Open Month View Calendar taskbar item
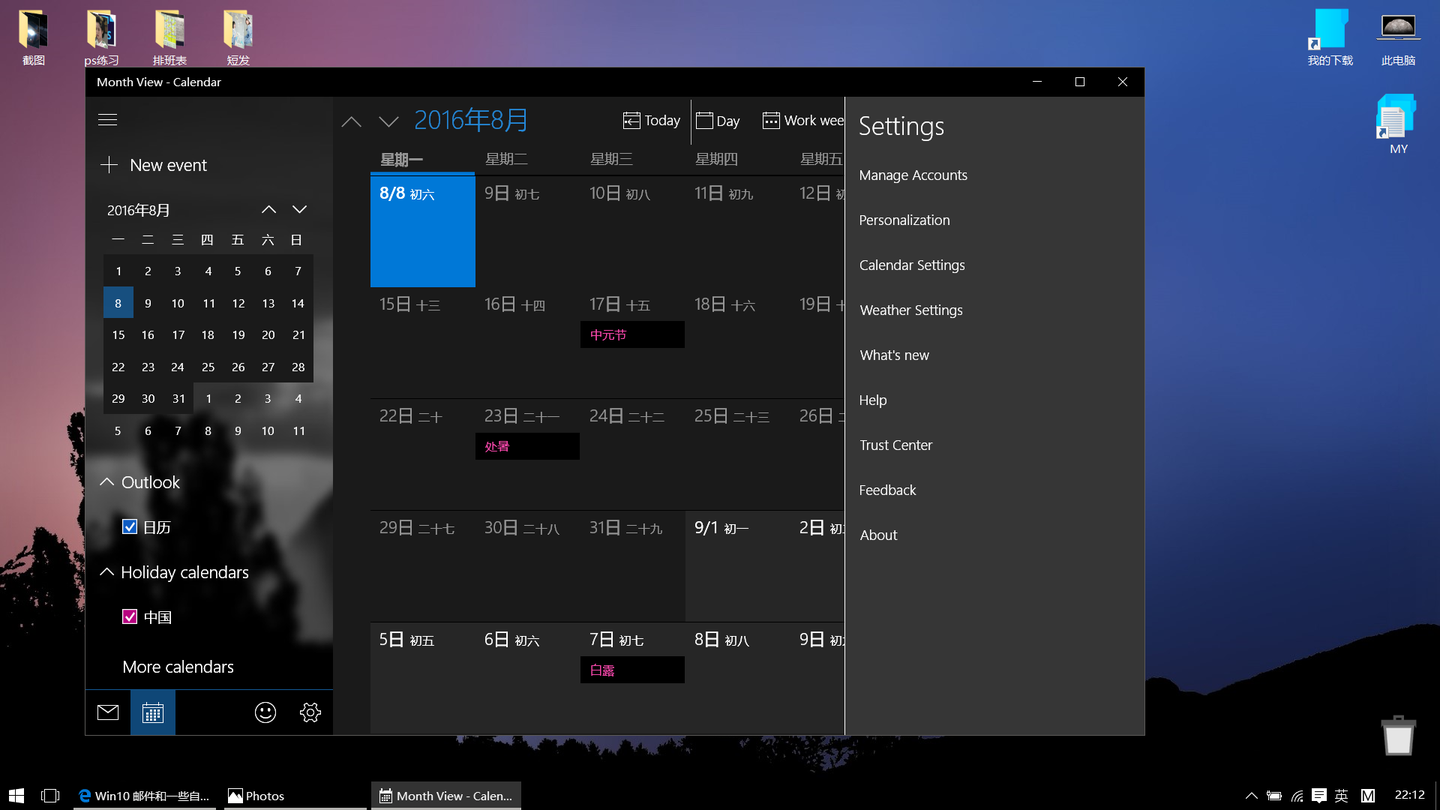 pos(446,796)
